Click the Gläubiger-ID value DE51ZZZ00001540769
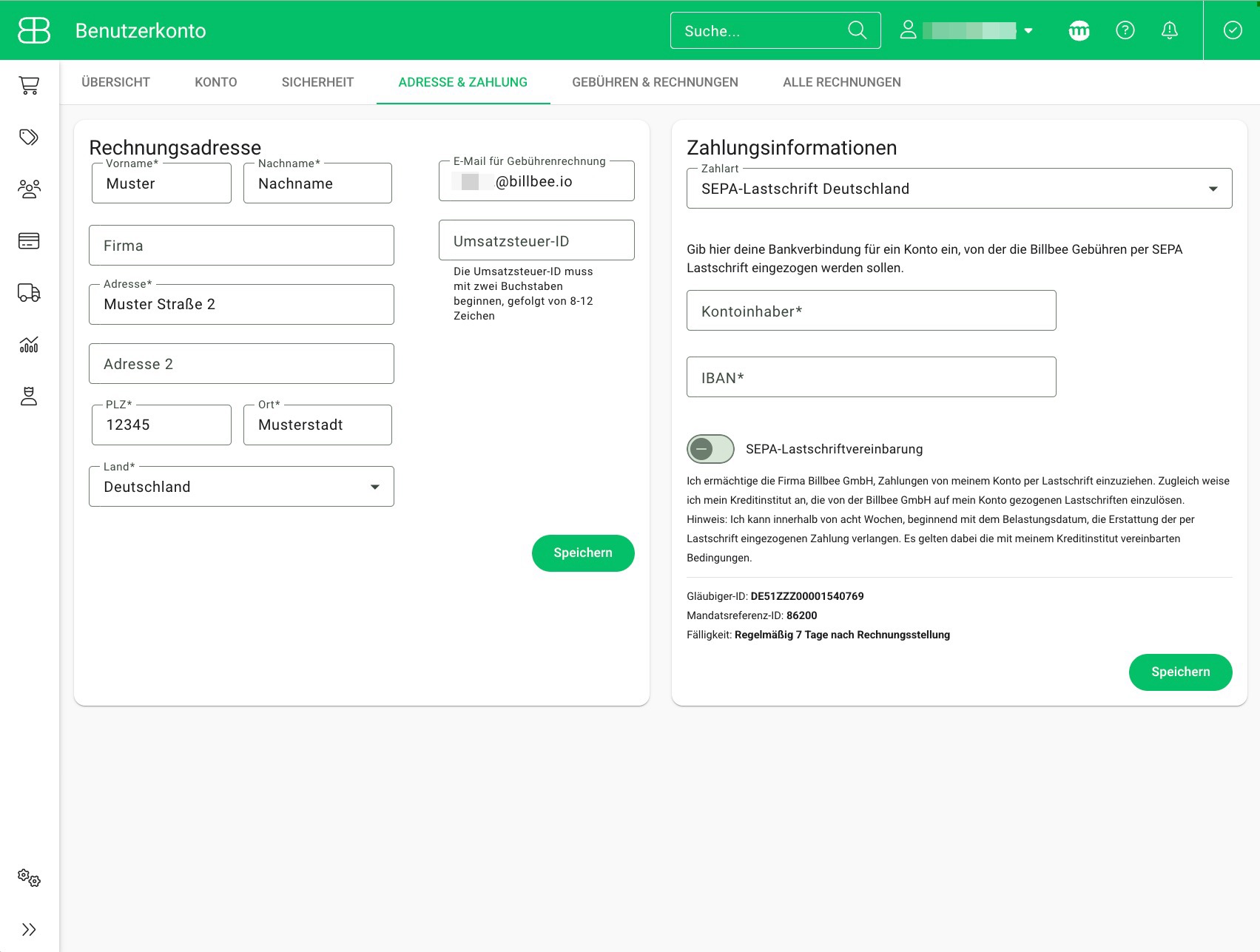 point(807,596)
